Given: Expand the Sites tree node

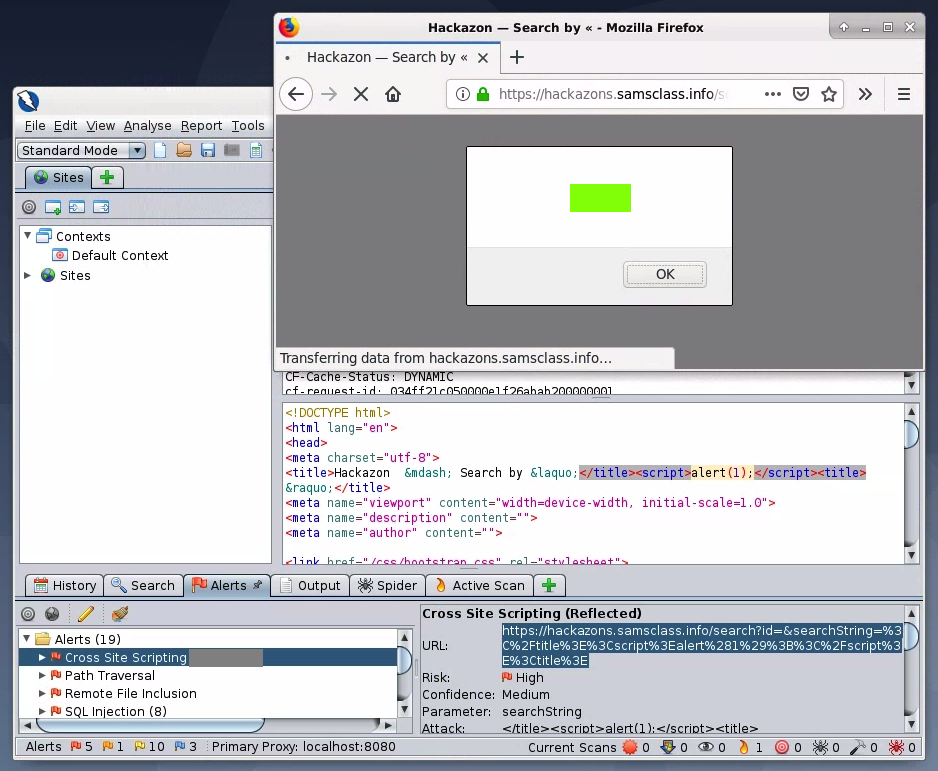Looking at the screenshot, I should click(28, 275).
